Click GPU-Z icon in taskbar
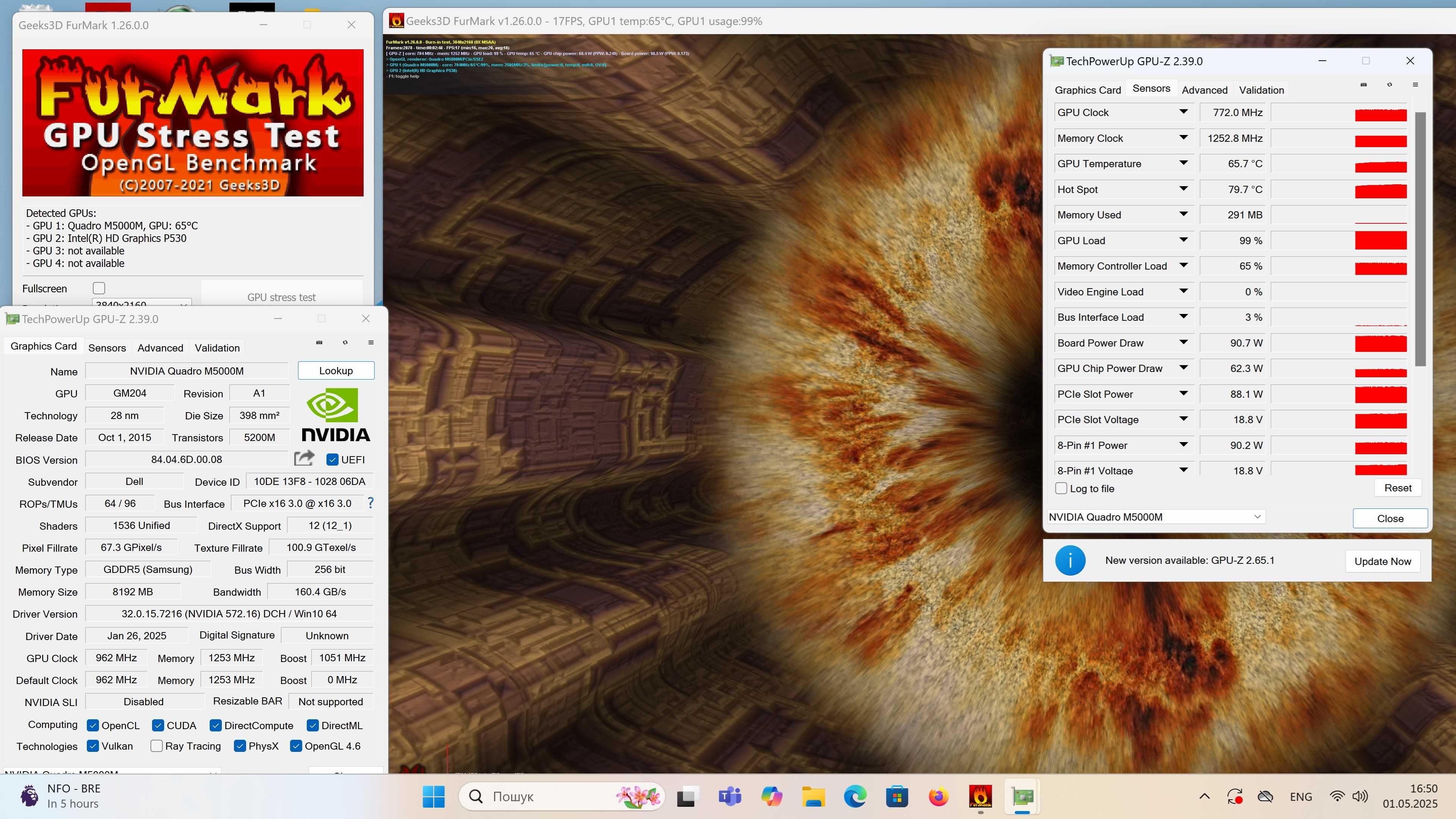Image resolution: width=1456 pixels, height=819 pixels. coord(1023,797)
